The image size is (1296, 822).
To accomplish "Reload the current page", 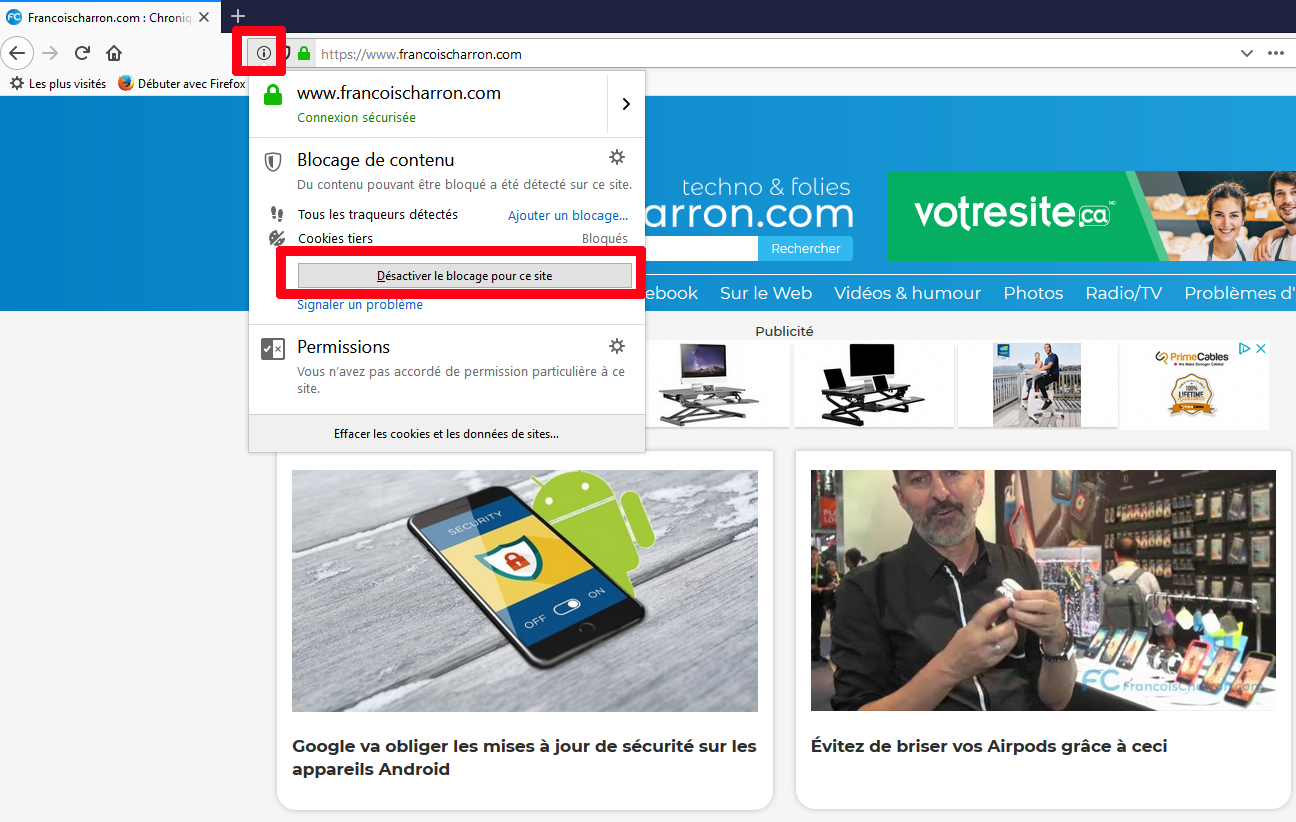I will pos(83,53).
